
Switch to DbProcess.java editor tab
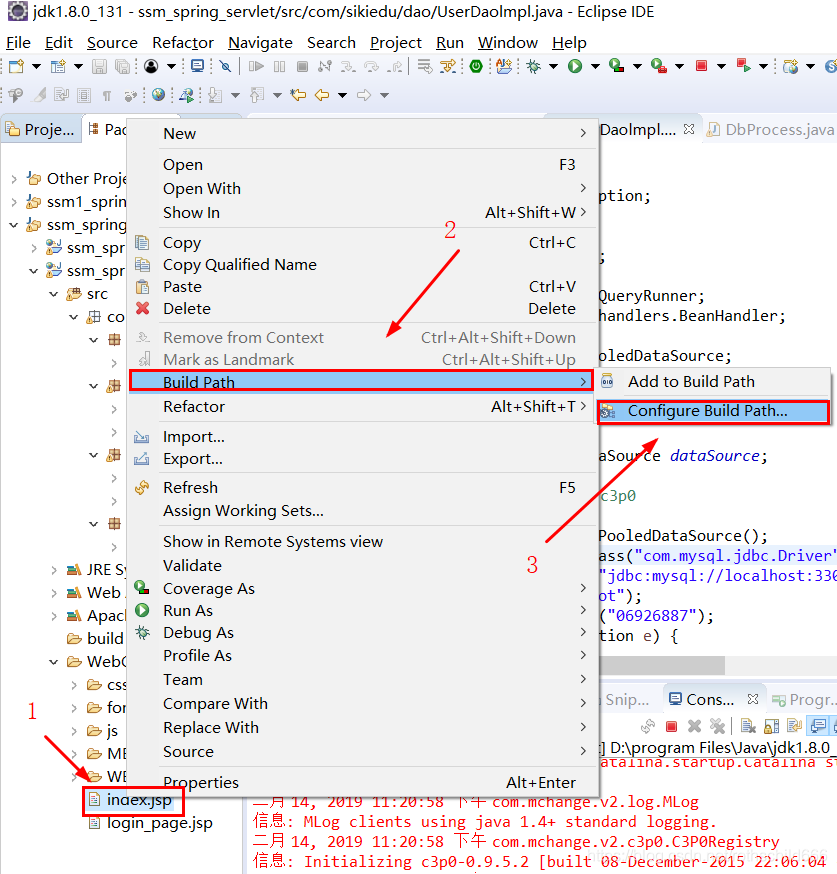coord(770,130)
